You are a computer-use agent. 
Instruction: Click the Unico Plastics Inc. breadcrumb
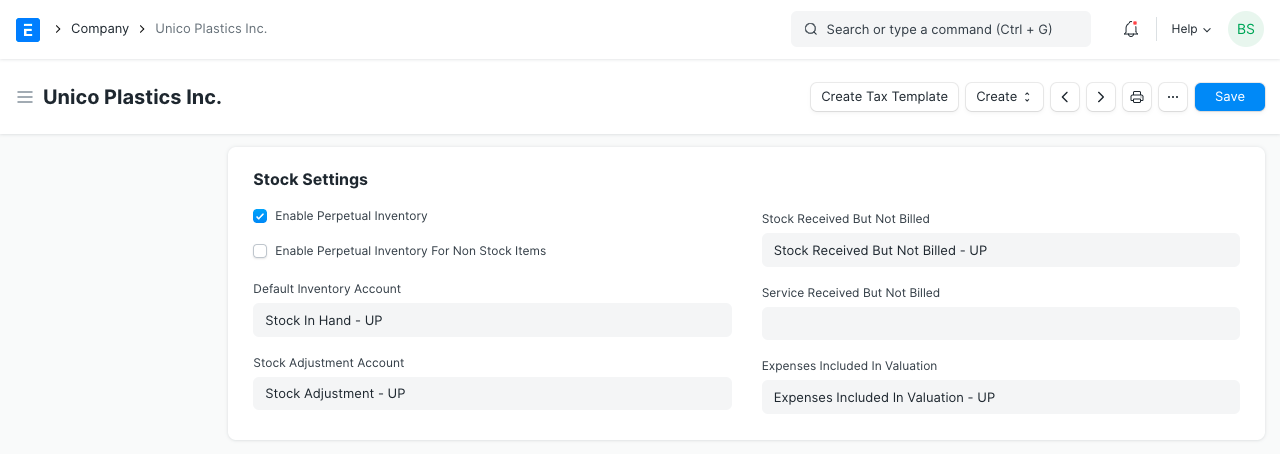[x=211, y=29]
